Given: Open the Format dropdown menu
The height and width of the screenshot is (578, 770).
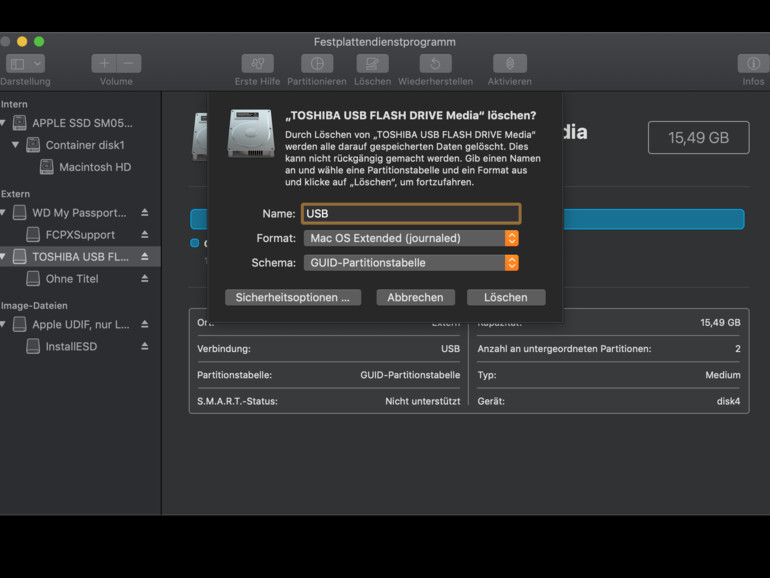Looking at the screenshot, I should point(411,238).
